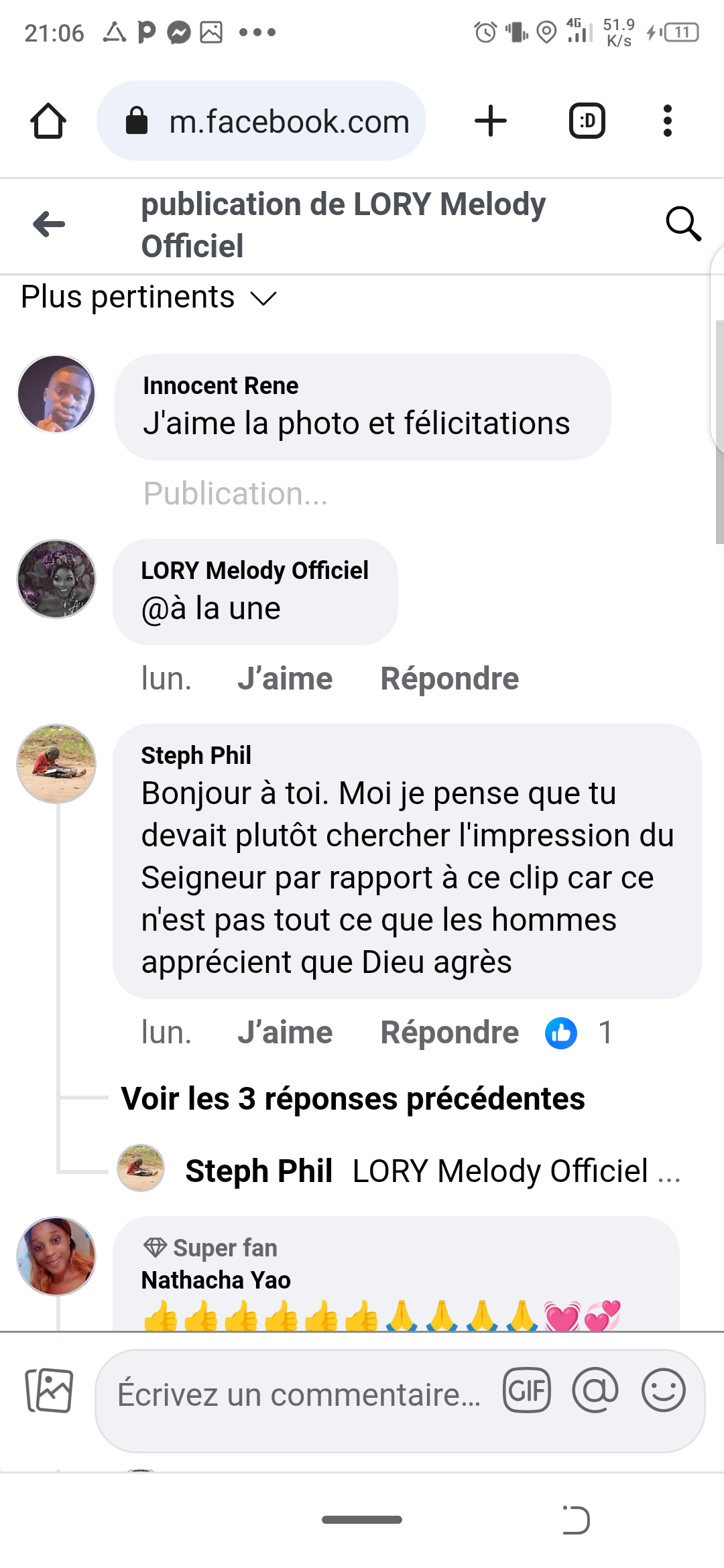This screenshot has width=724, height=1568.
Task: Type in 'Écrivez un commentaire' field
Action: 299,1395
